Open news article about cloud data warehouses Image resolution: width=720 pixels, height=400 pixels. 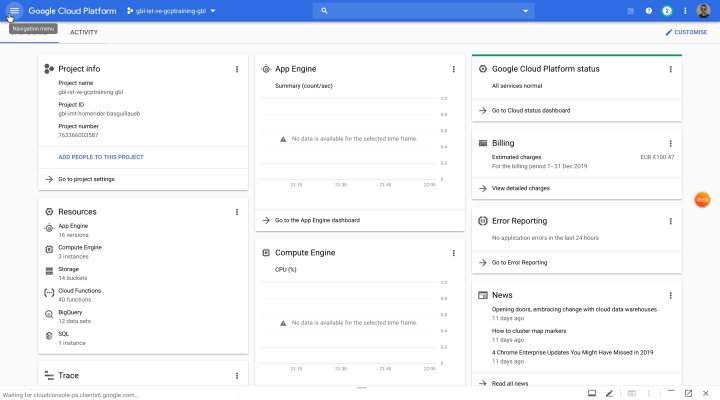pos(574,310)
